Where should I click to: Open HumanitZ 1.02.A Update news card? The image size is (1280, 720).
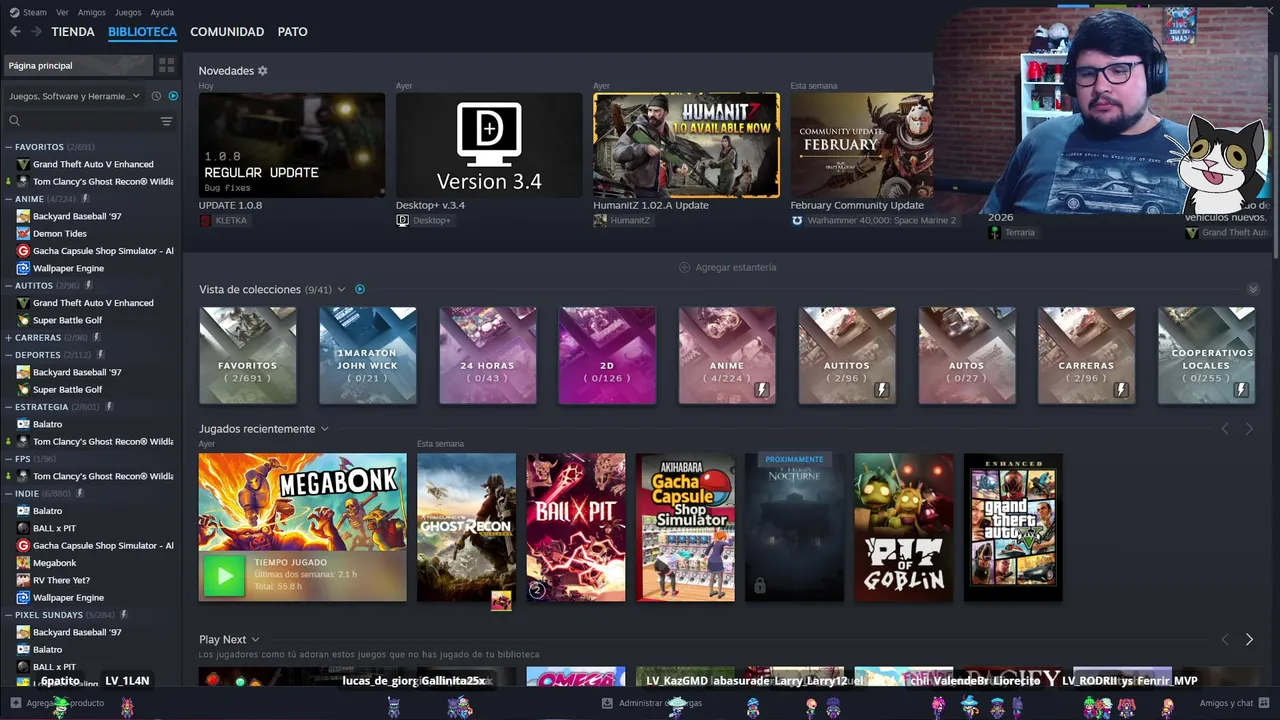686,145
